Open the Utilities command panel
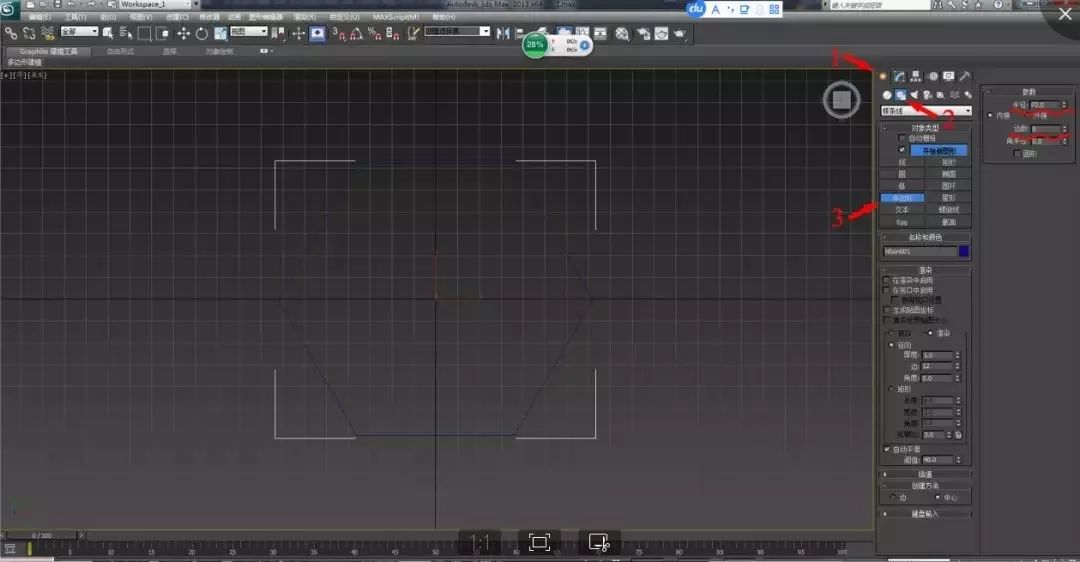 [965, 76]
